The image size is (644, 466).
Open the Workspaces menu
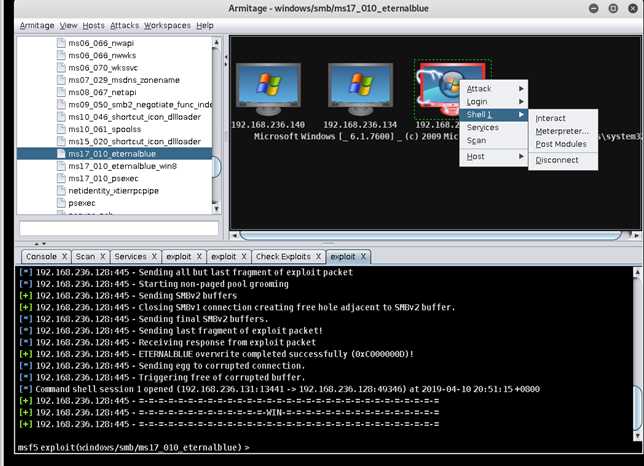167,25
